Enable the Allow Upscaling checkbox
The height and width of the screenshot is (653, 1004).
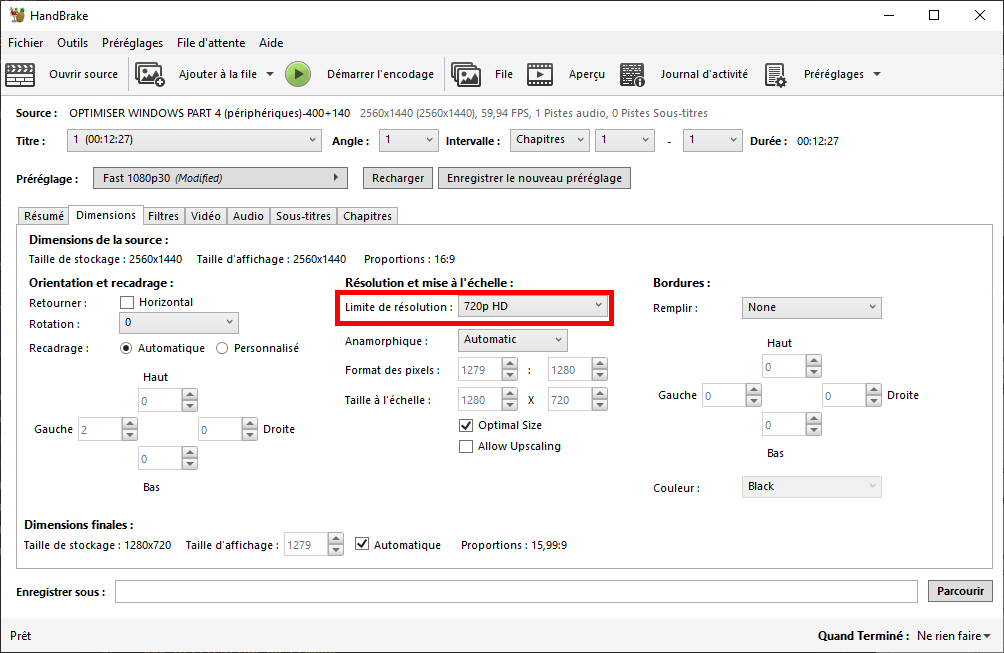[466, 446]
